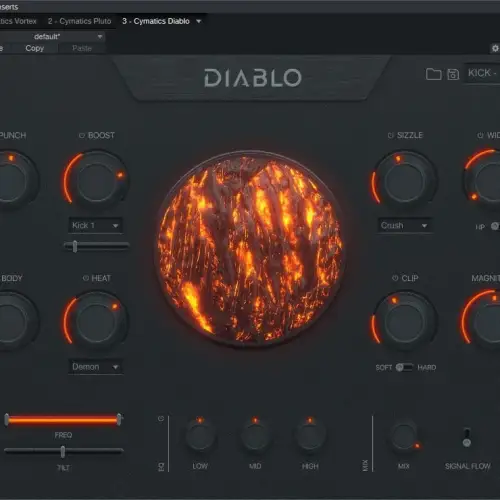The width and height of the screenshot is (500, 500).
Task: Click the MID EQ knob
Action: (x=255, y=436)
